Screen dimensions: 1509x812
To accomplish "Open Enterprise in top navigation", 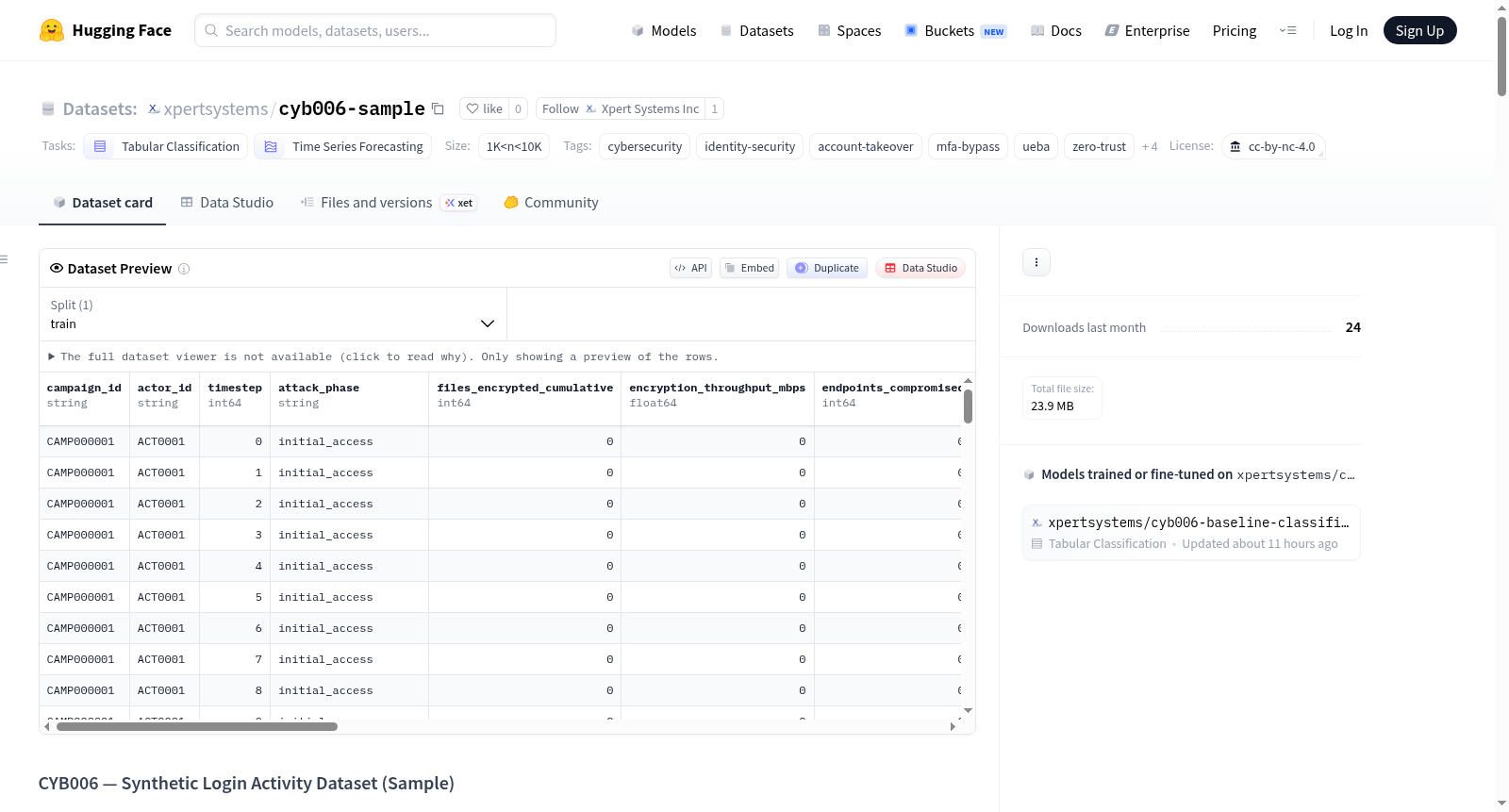I will click(x=1147, y=30).
